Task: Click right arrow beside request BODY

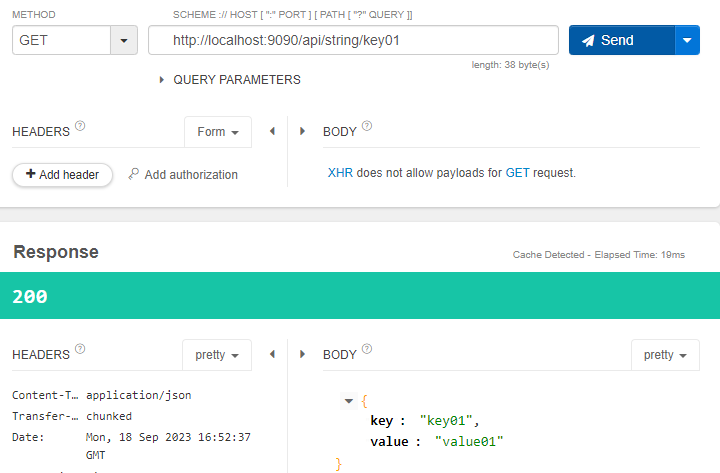Action: click(x=303, y=132)
